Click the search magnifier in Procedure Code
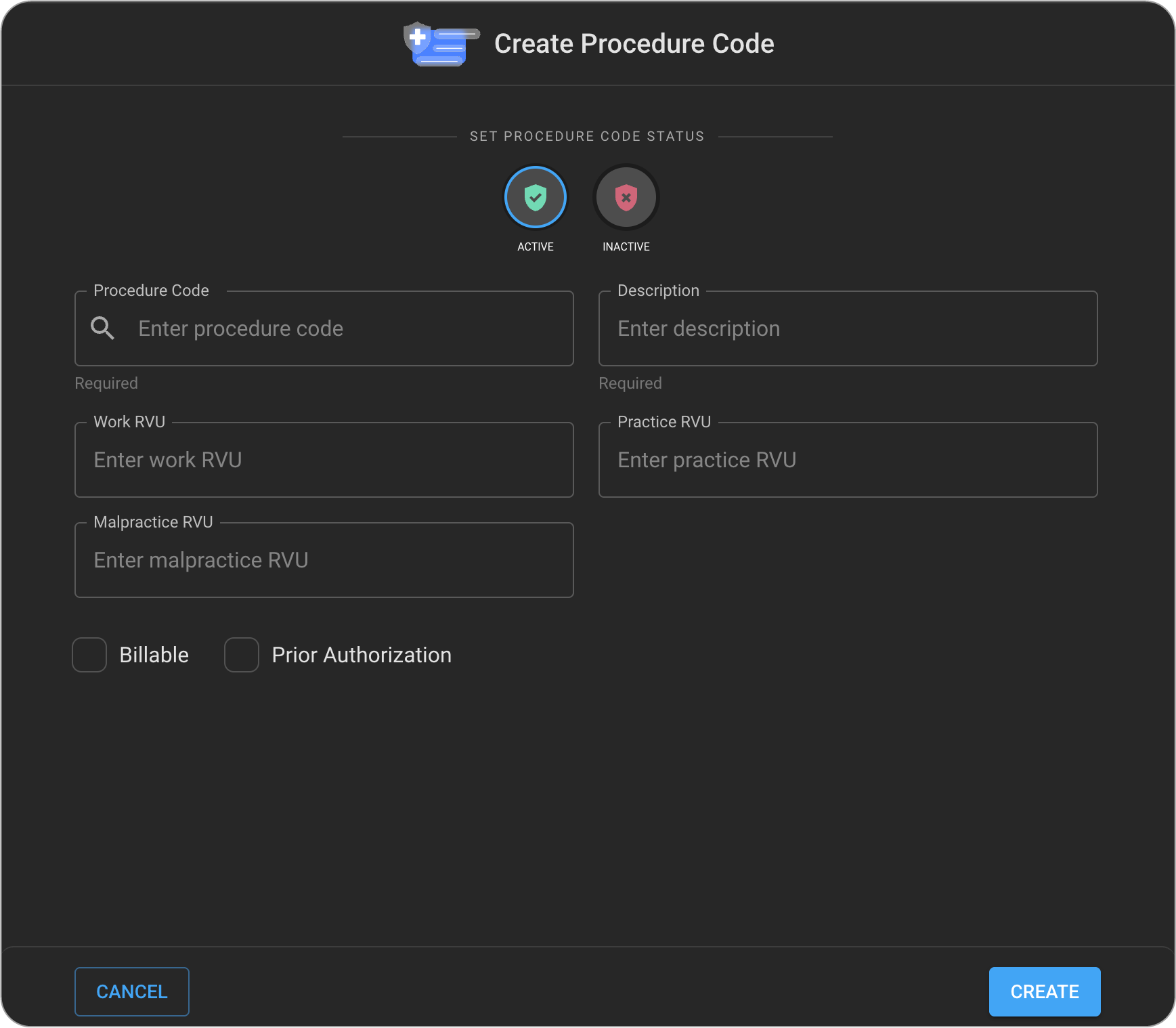The width and height of the screenshot is (1176, 1028). (102, 328)
